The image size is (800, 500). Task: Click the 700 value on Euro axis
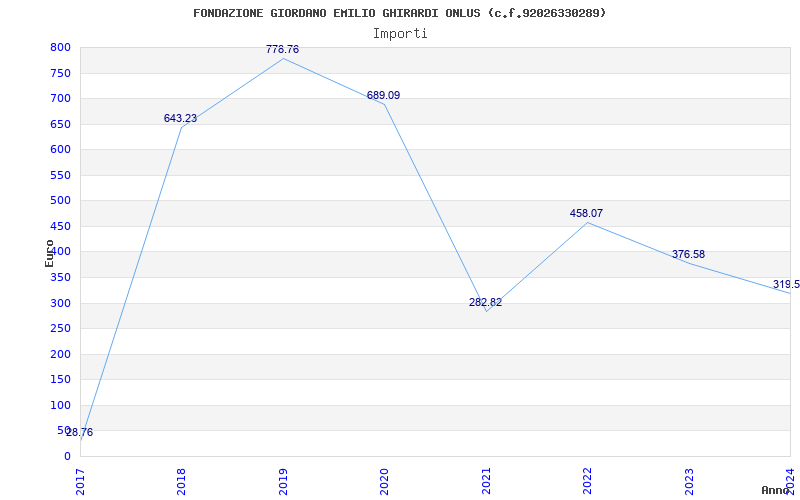click(x=60, y=98)
